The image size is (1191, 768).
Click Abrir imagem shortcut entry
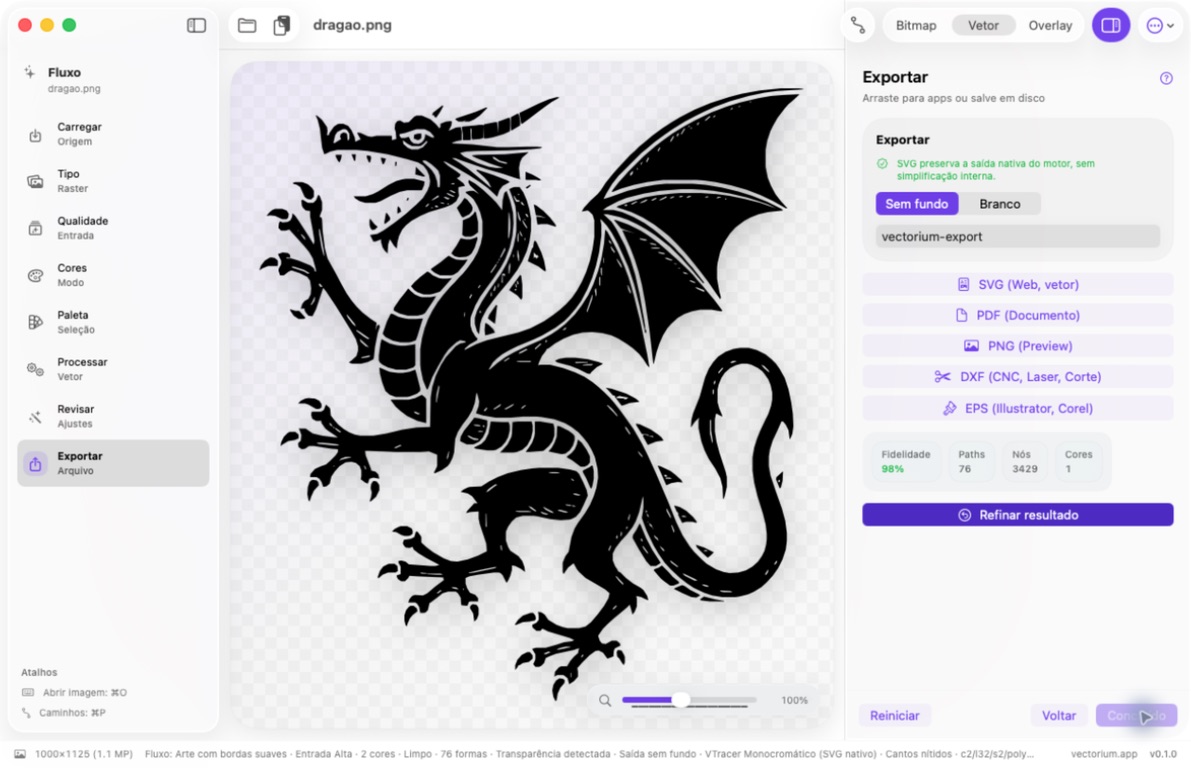[x=74, y=693]
